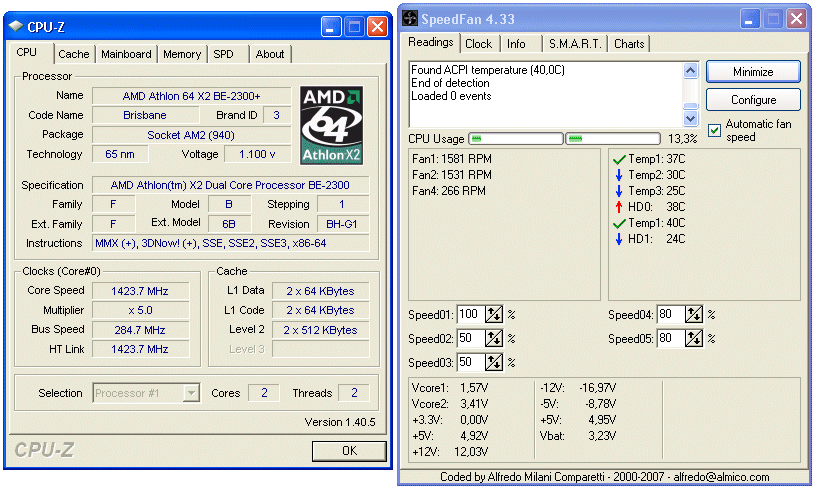
Task: Click the Instructions field in CPU-Z
Action: tap(230, 243)
